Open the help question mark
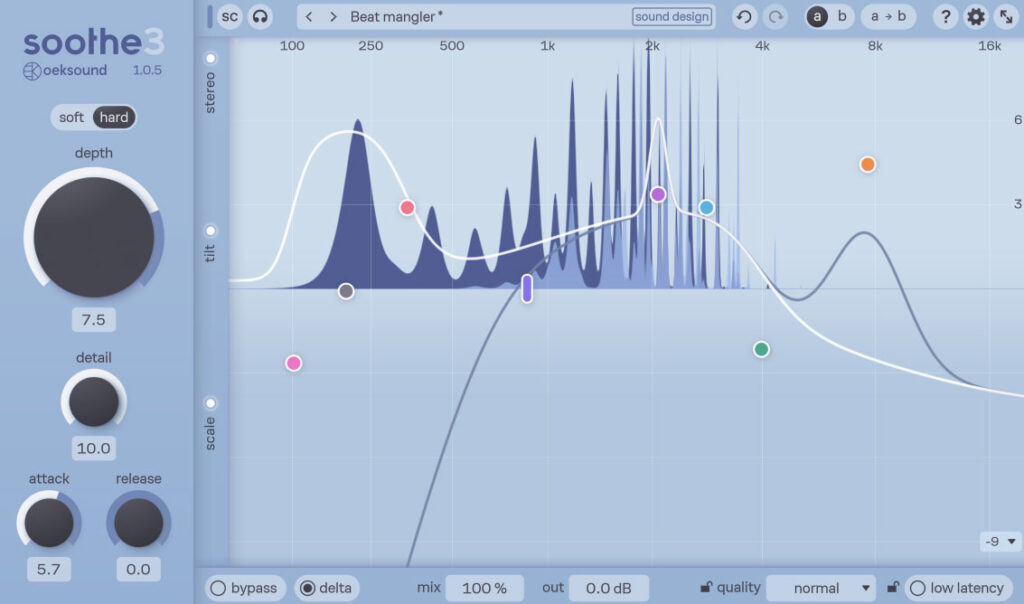Screen dimensions: 1024x604 click(x=945, y=16)
